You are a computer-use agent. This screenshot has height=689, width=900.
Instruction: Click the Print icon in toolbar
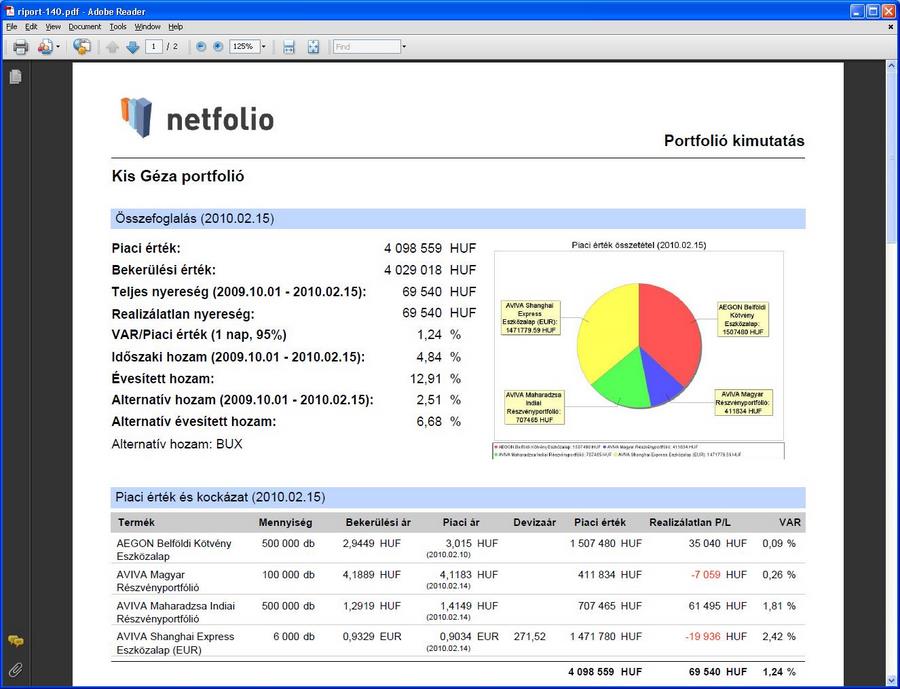tap(20, 47)
